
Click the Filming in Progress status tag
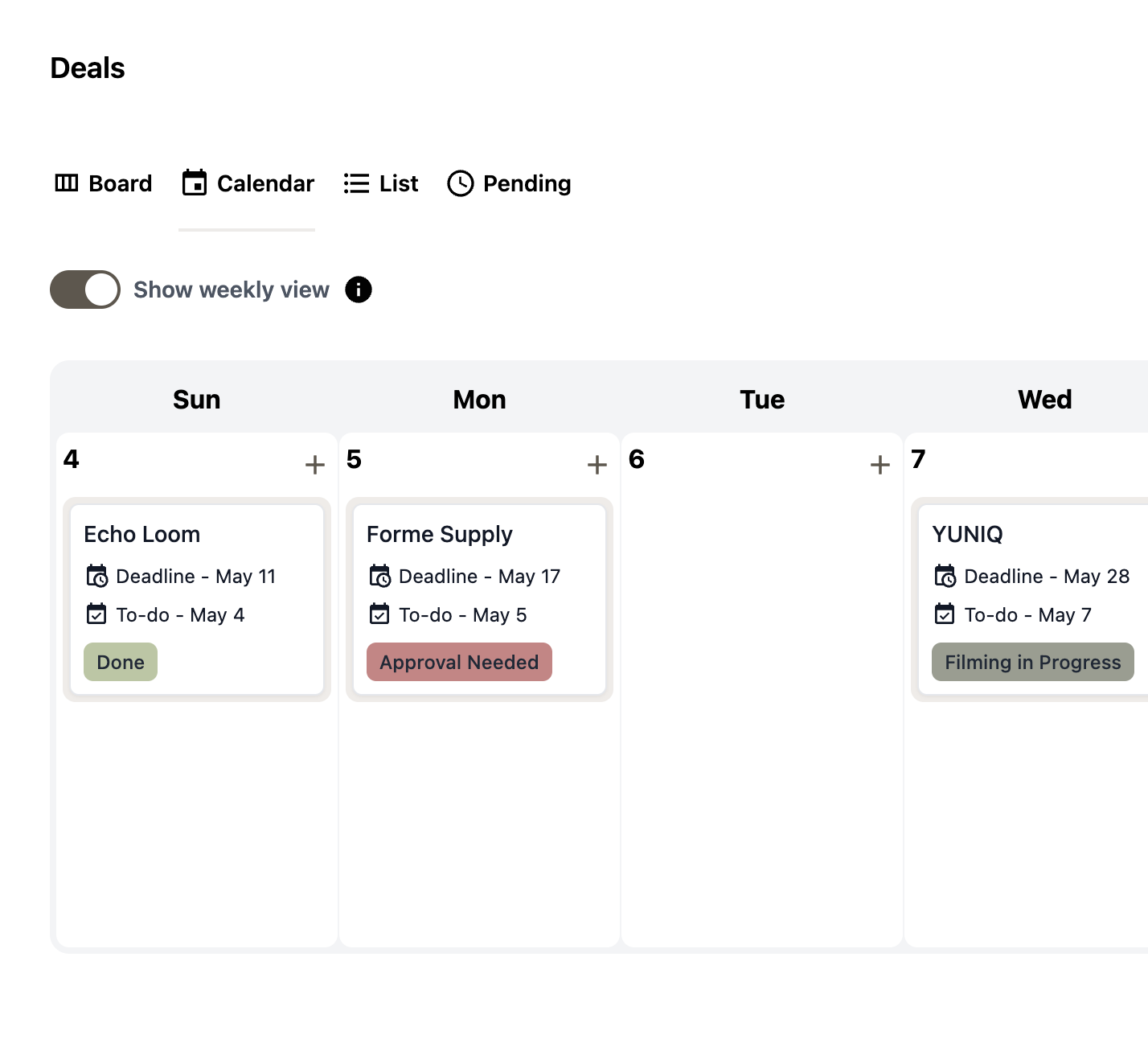pyautogui.click(x=1032, y=662)
